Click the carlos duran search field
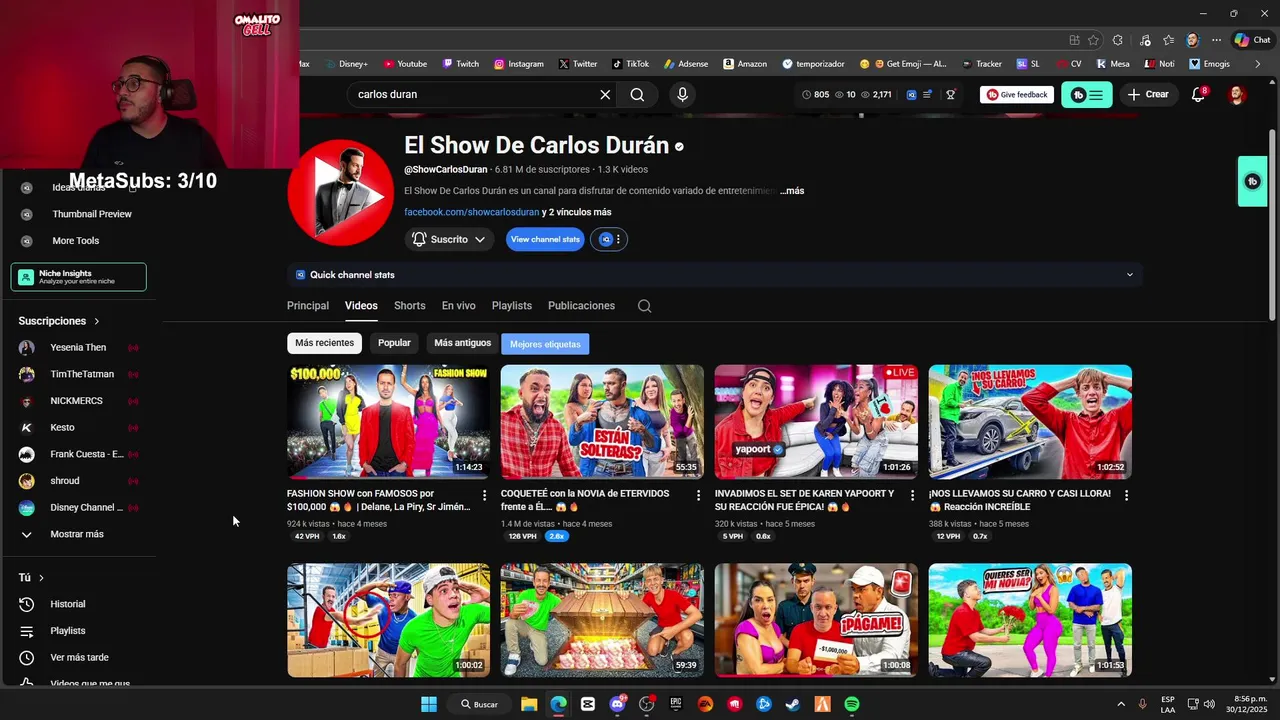The width and height of the screenshot is (1280, 720). (x=475, y=94)
